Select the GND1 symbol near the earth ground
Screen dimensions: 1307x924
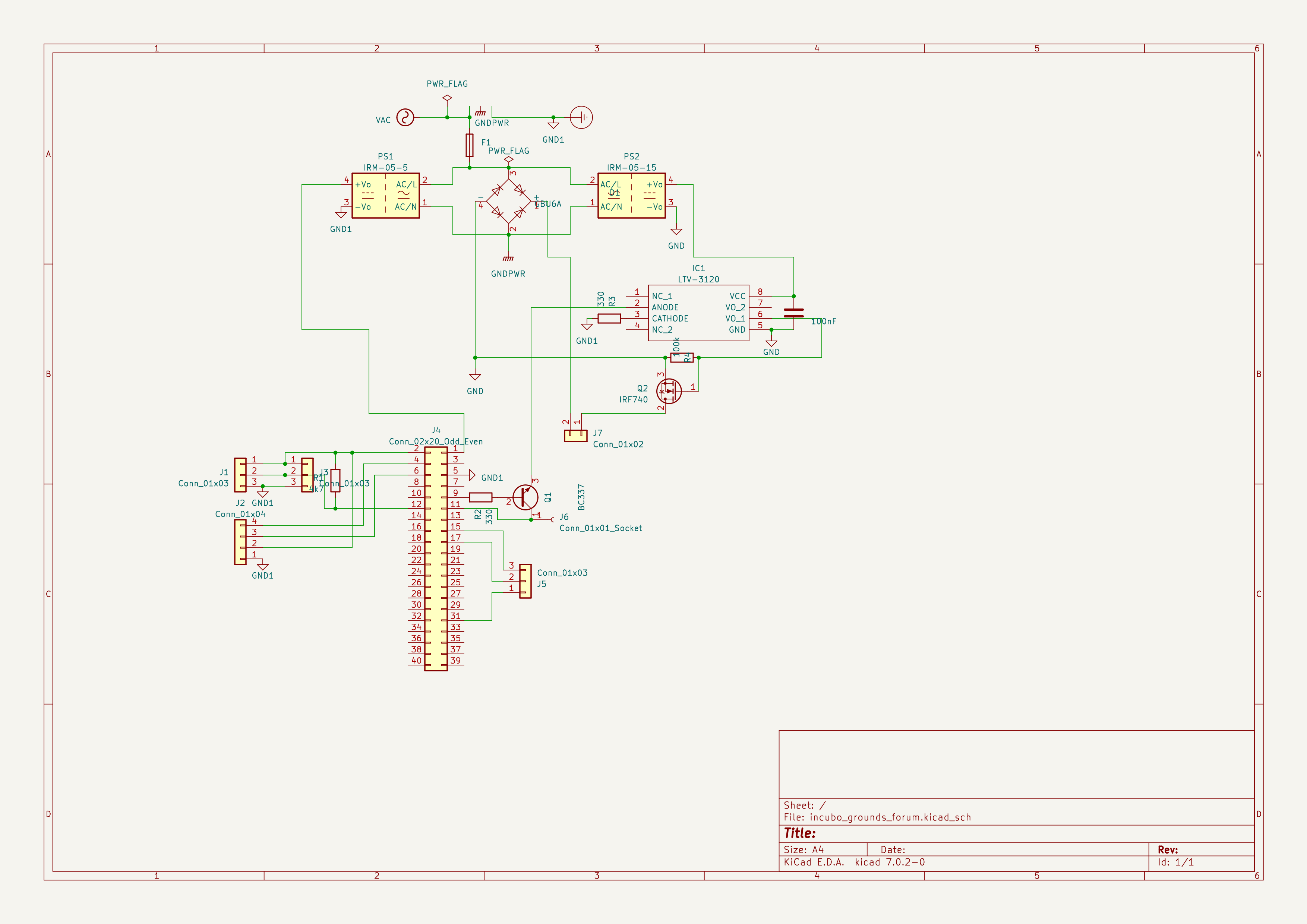coord(553,125)
